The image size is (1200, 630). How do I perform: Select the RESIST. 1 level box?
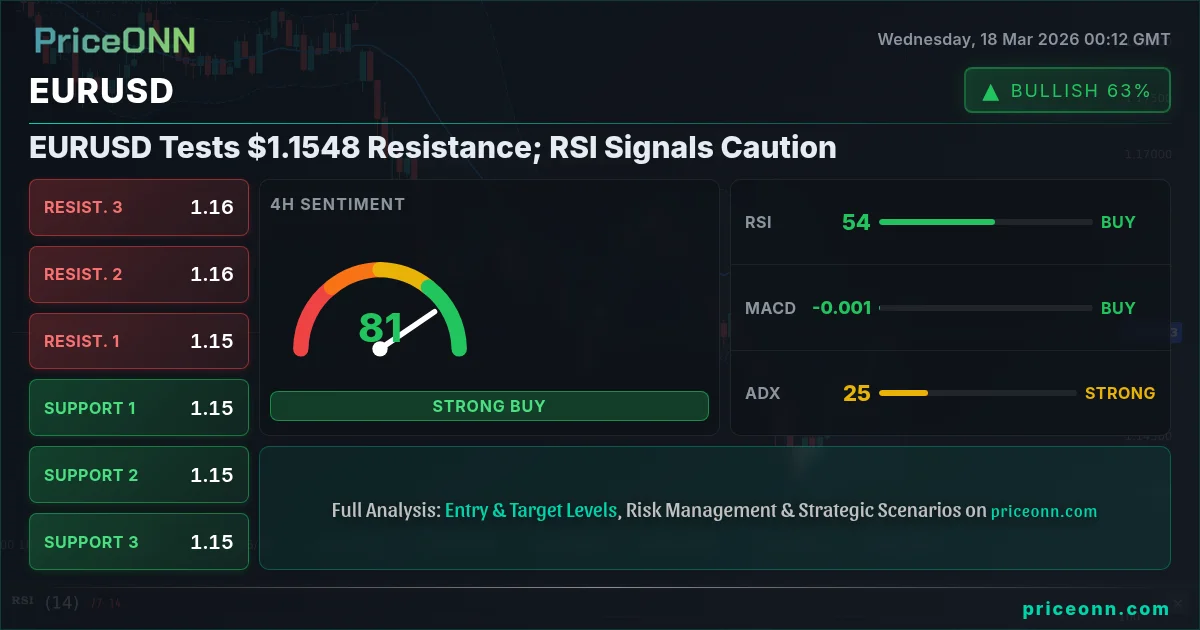click(x=139, y=341)
